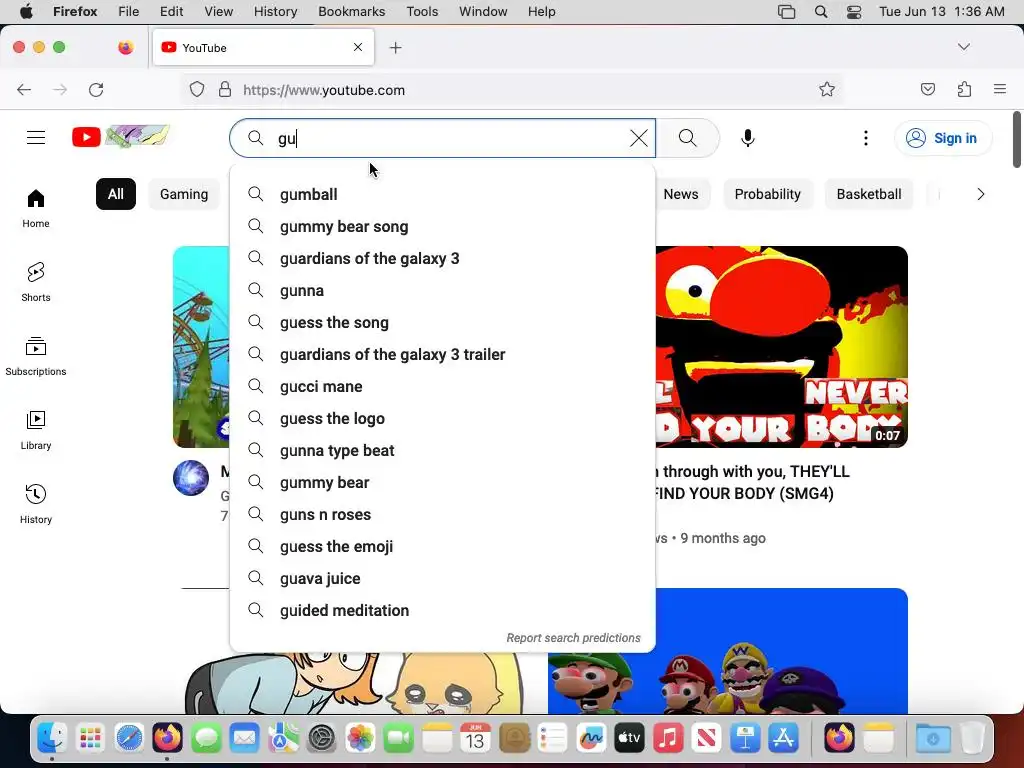Open the SMG4 video thumbnail with 0:07 duration
This screenshot has width=1024, height=768.
coord(781,347)
